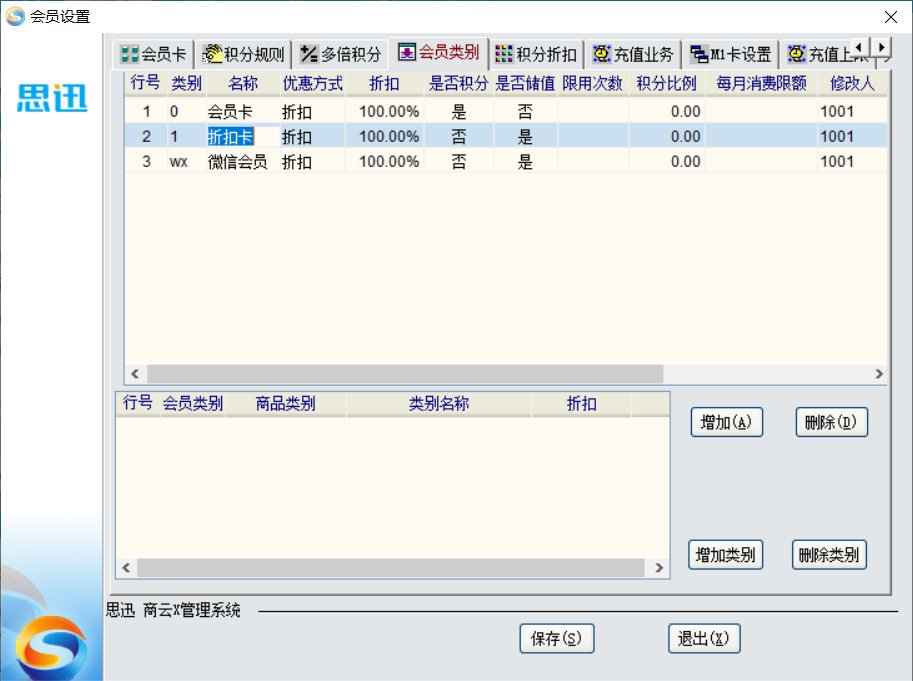Click the 会员类别 tab icon
This screenshot has height=681, width=913.
click(407, 52)
